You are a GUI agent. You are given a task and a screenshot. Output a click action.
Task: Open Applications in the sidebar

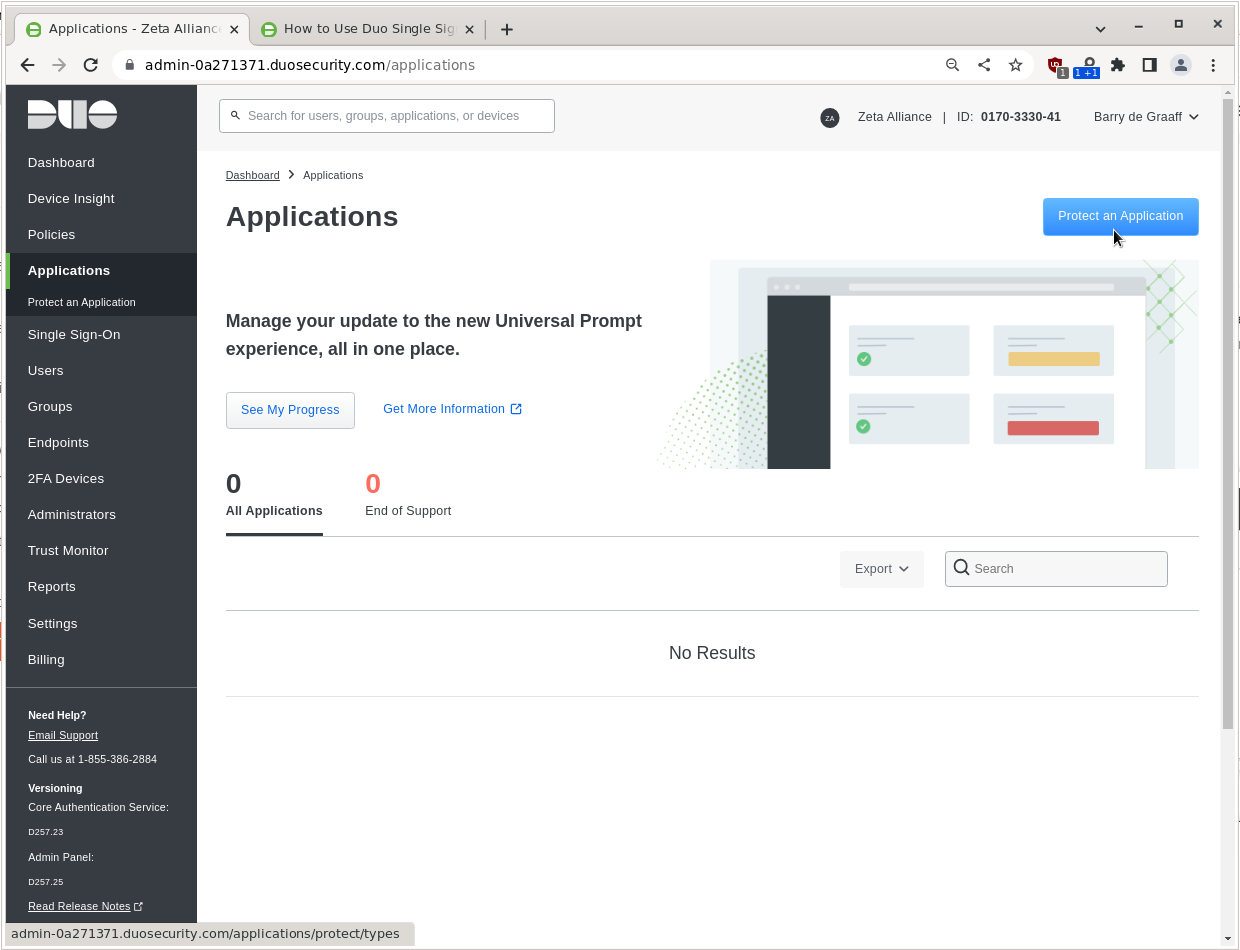point(69,270)
